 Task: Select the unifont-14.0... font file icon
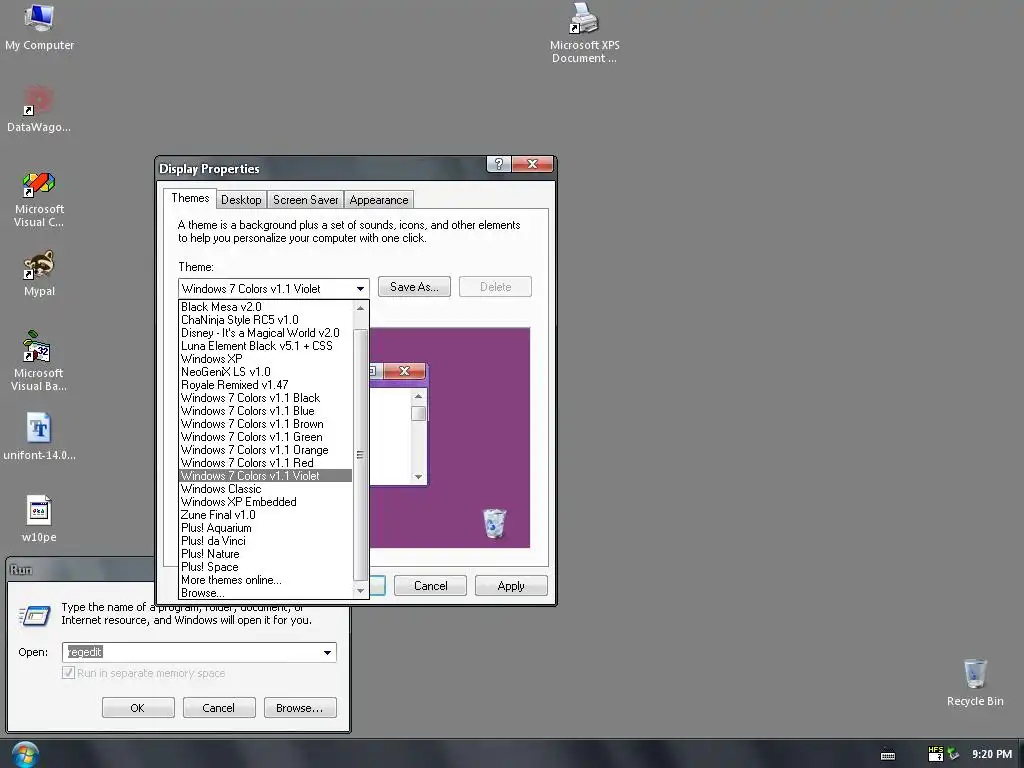click(39, 436)
